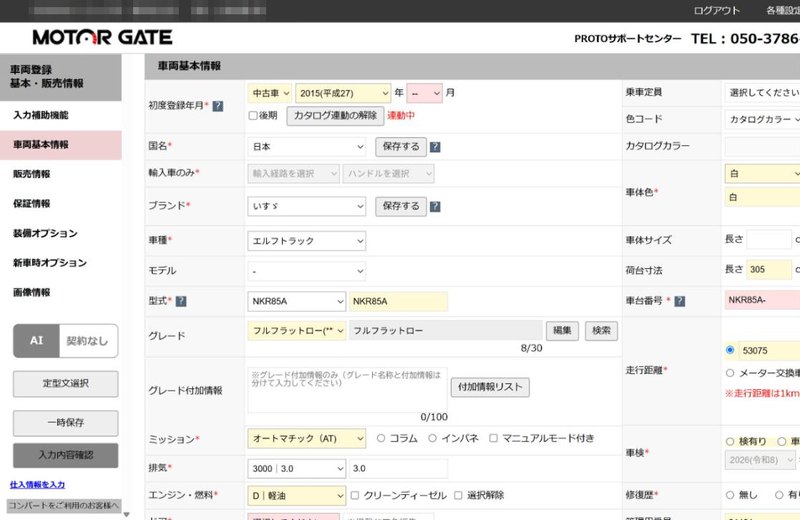
Task: Select 検有り radio button
Action: pyautogui.click(x=730, y=441)
